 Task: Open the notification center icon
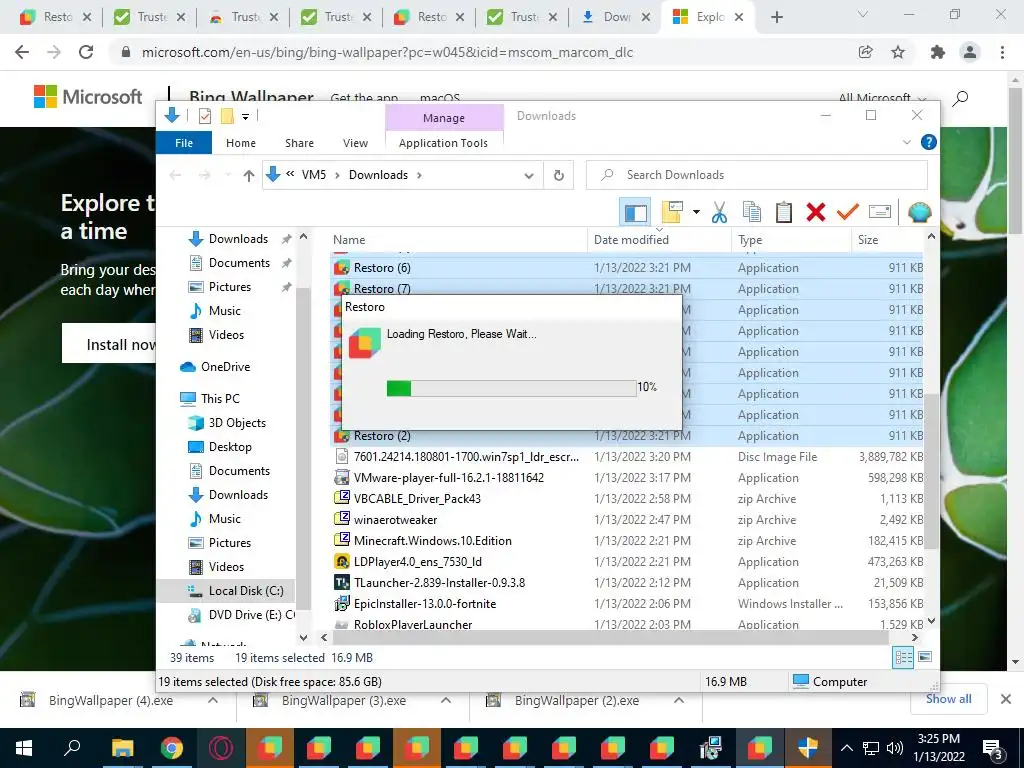993,748
